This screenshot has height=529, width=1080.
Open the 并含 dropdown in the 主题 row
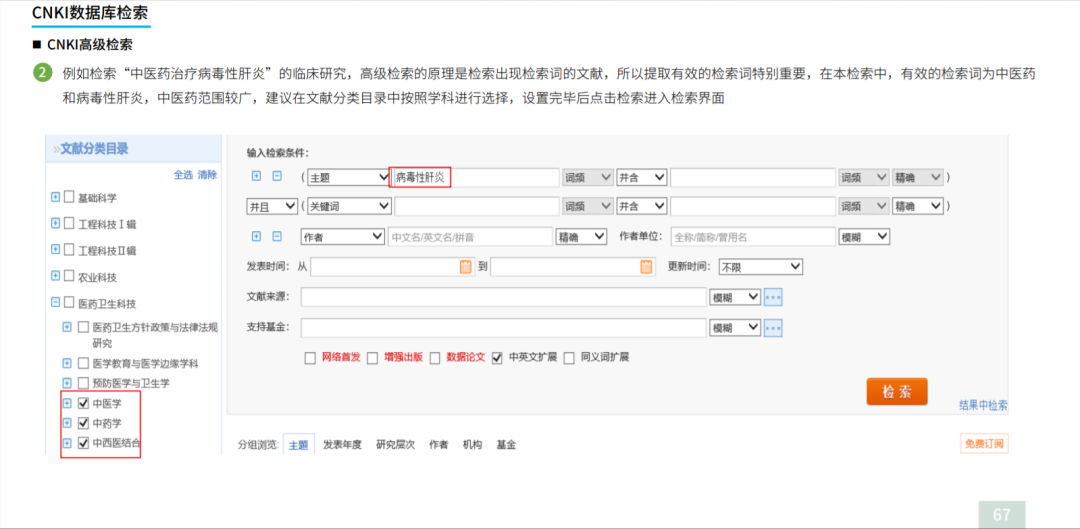[642, 177]
